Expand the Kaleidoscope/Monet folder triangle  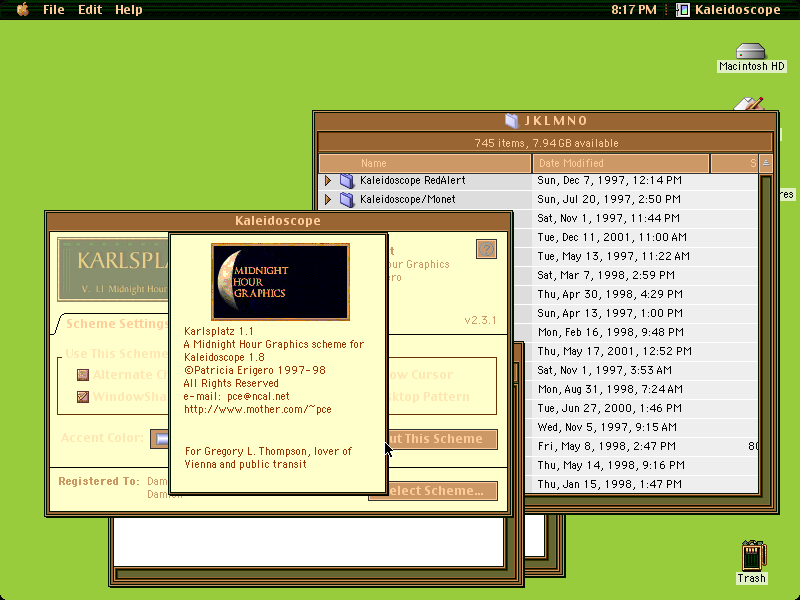pyautogui.click(x=328, y=199)
